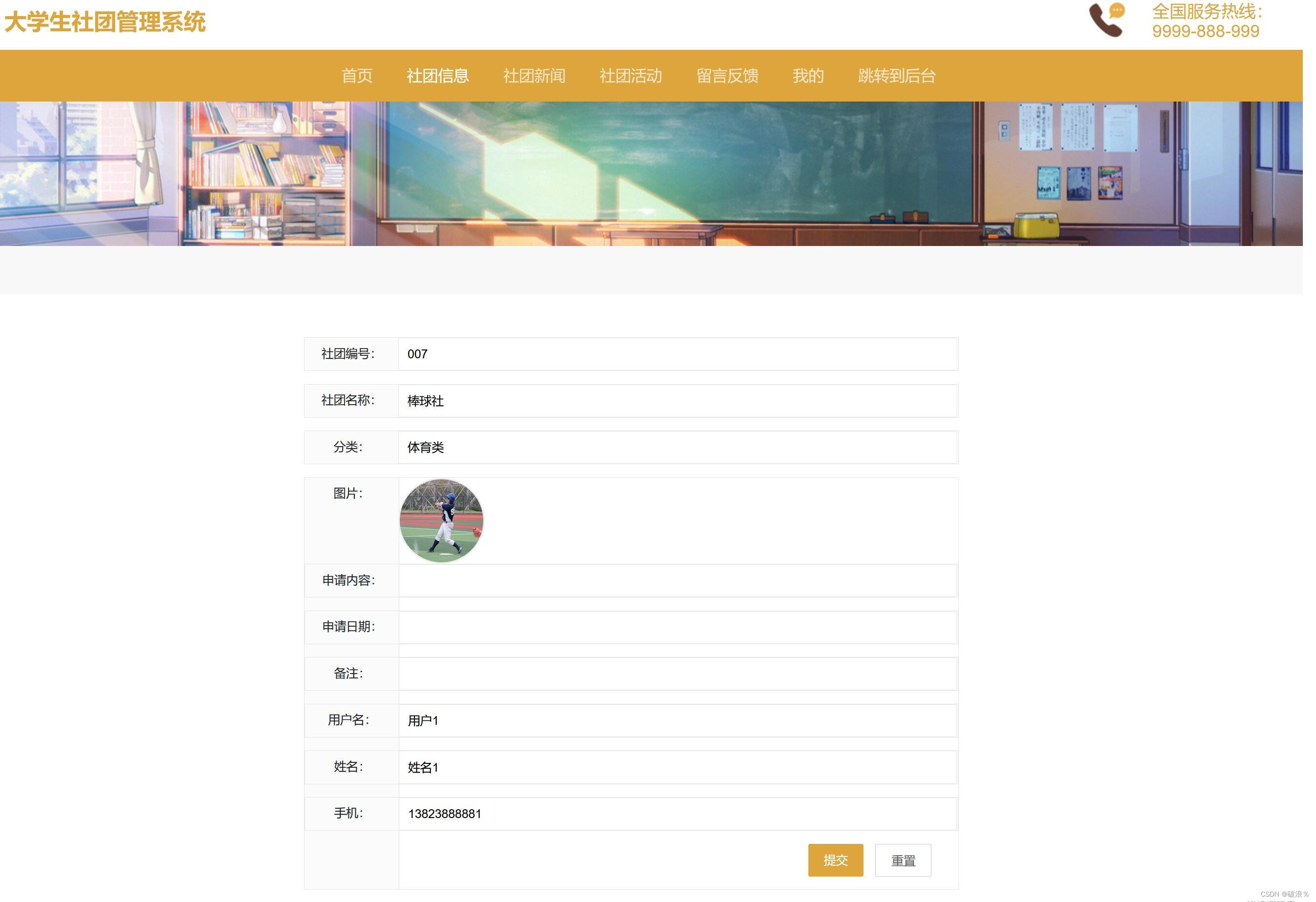Open the 我的 menu

[807, 76]
